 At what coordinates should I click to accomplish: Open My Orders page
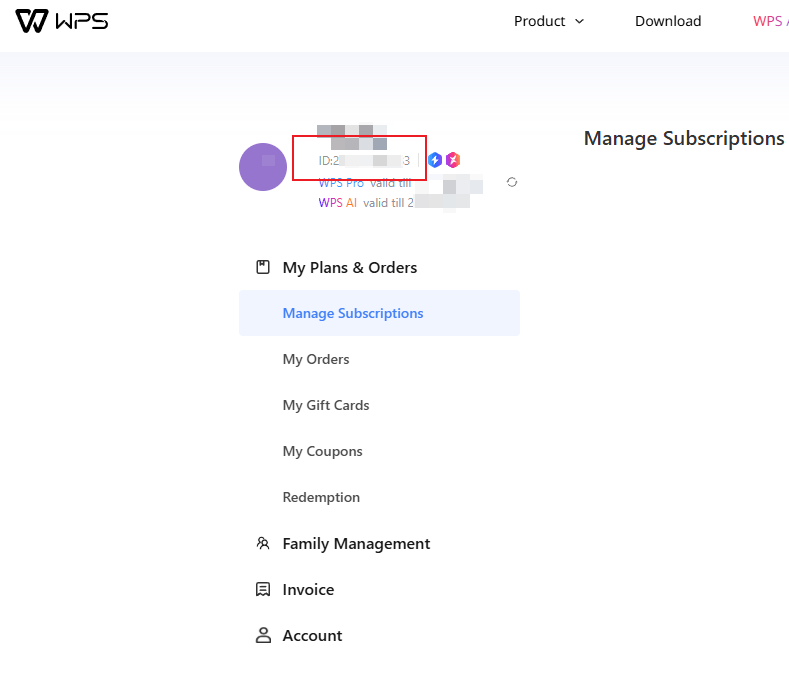tap(316, 359)
